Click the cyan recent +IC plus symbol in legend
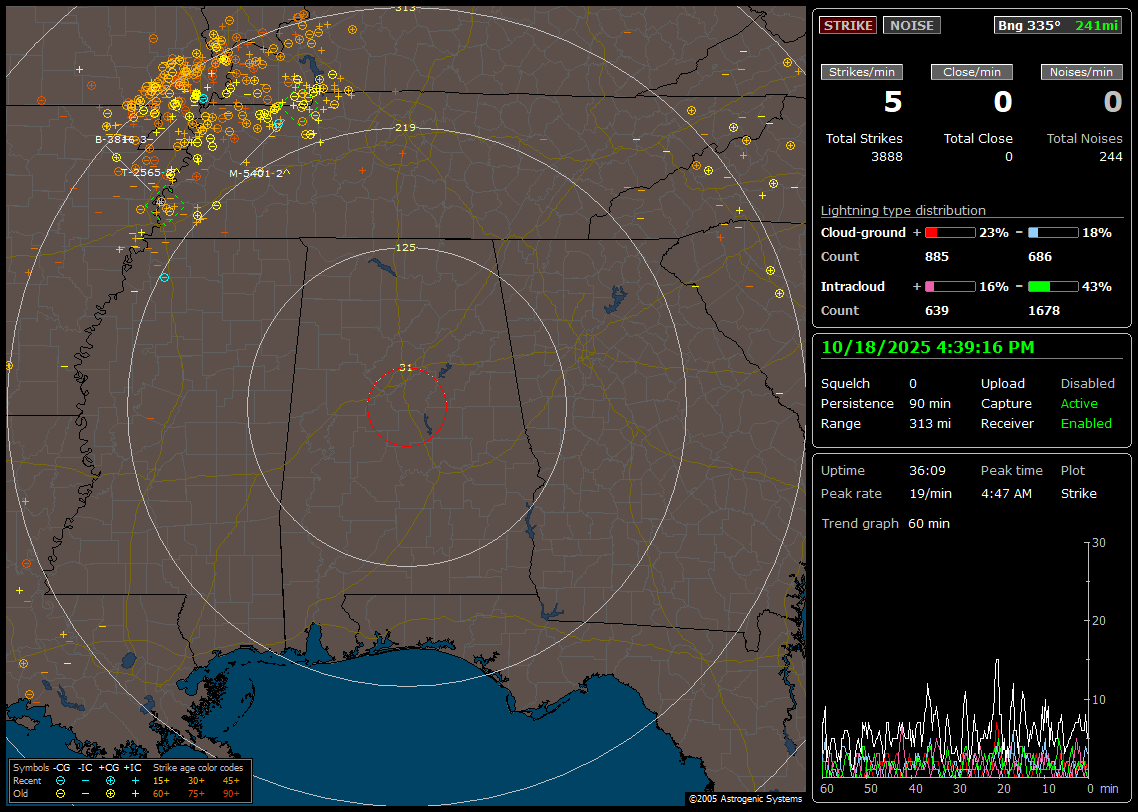Viewport: 1138px width, 812px height. [135, 780]
